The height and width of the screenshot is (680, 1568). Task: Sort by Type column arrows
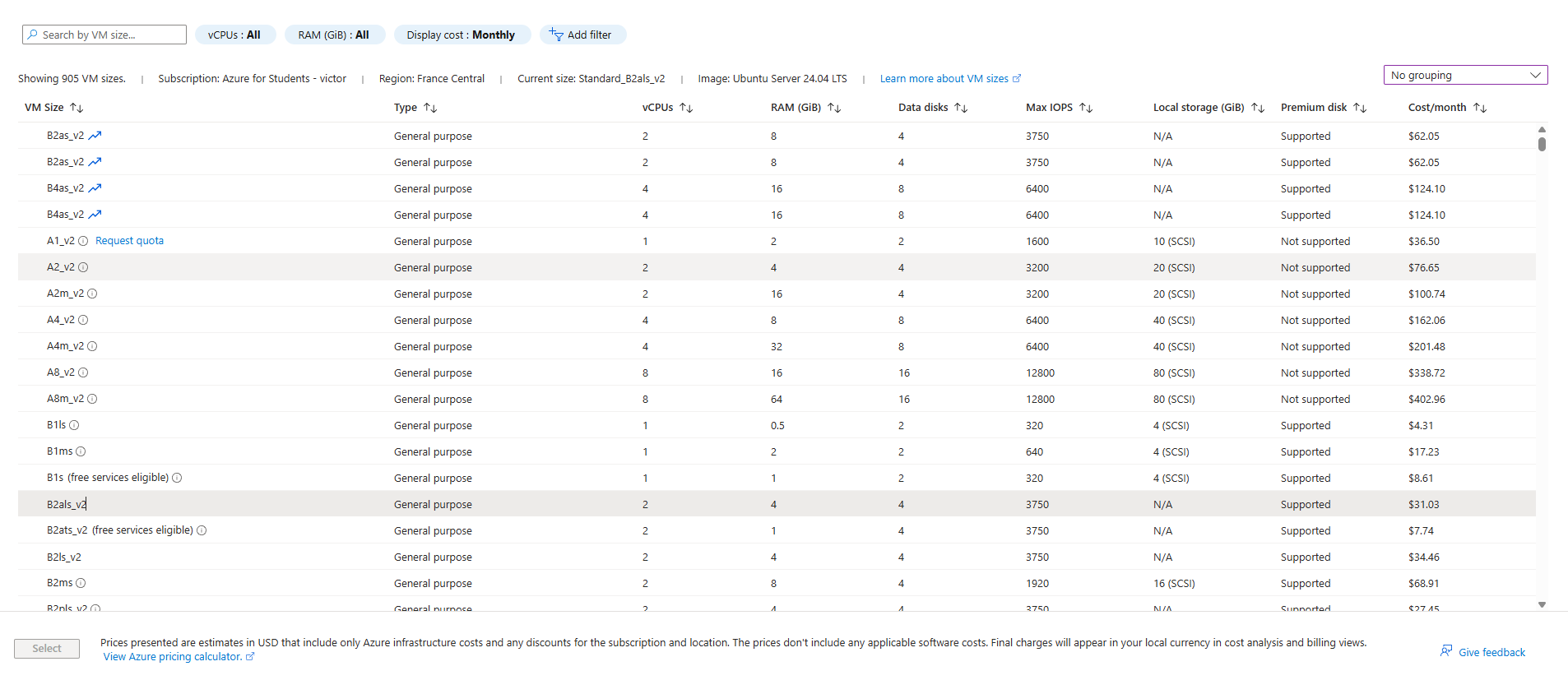click(430, 108)
